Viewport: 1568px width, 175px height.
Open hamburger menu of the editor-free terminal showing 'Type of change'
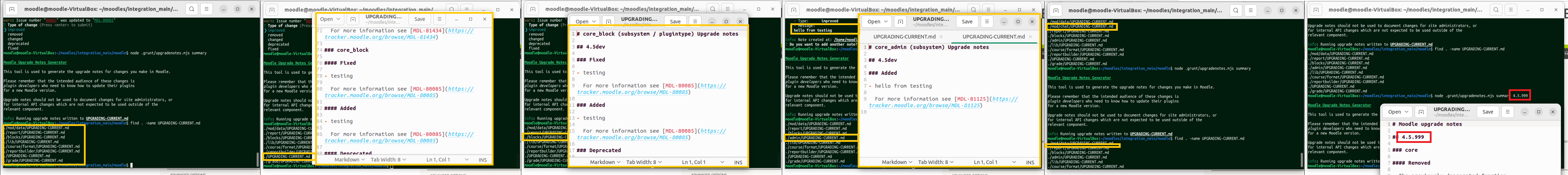pos(207,9)
